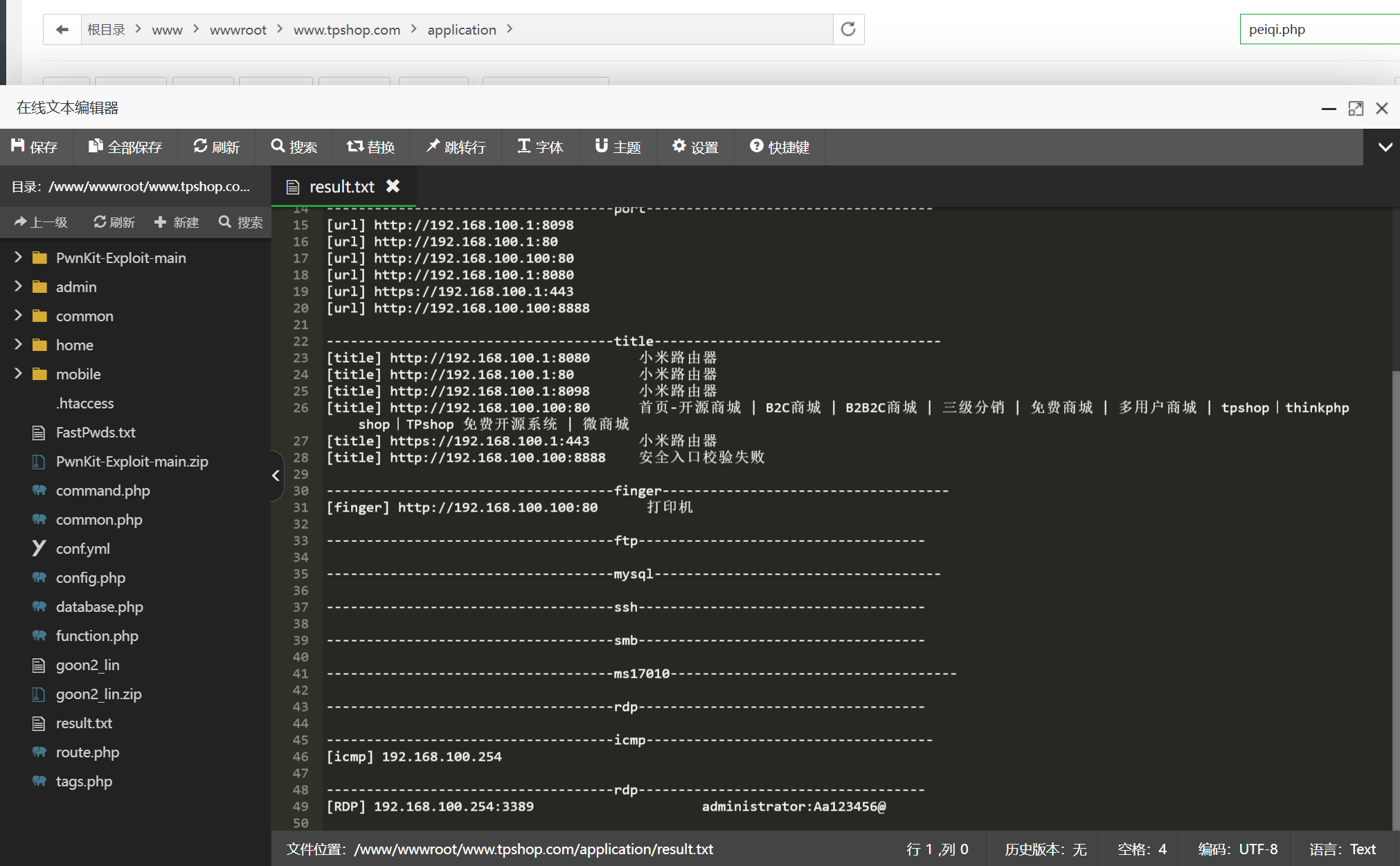The height and width of the screenshot is (866, 1400).
Task: Open database.php in file tree
Action: pos(99,606)
